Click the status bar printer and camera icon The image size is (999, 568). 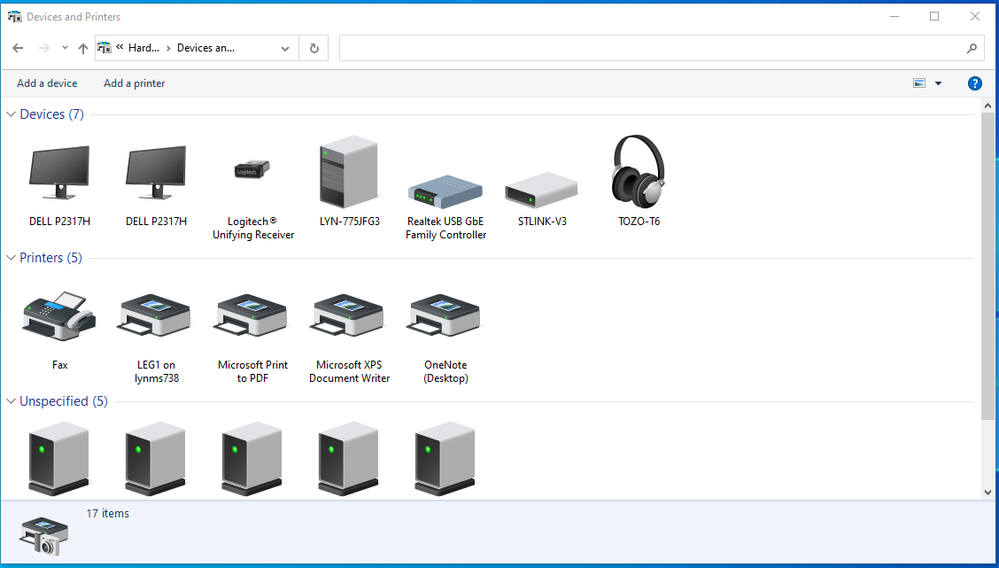point(45,536)
